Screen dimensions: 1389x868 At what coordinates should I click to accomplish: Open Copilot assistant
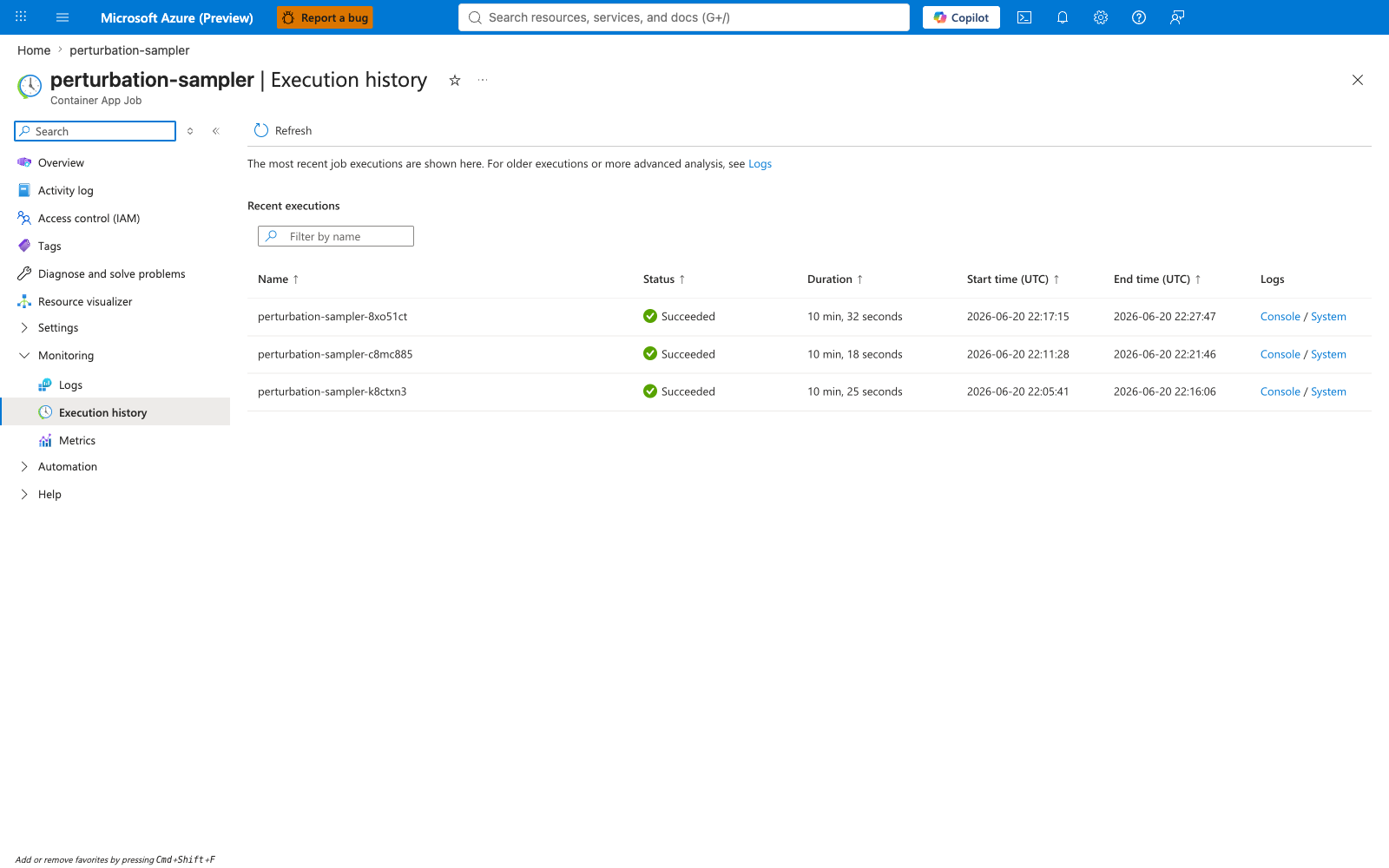pos(961,17)
